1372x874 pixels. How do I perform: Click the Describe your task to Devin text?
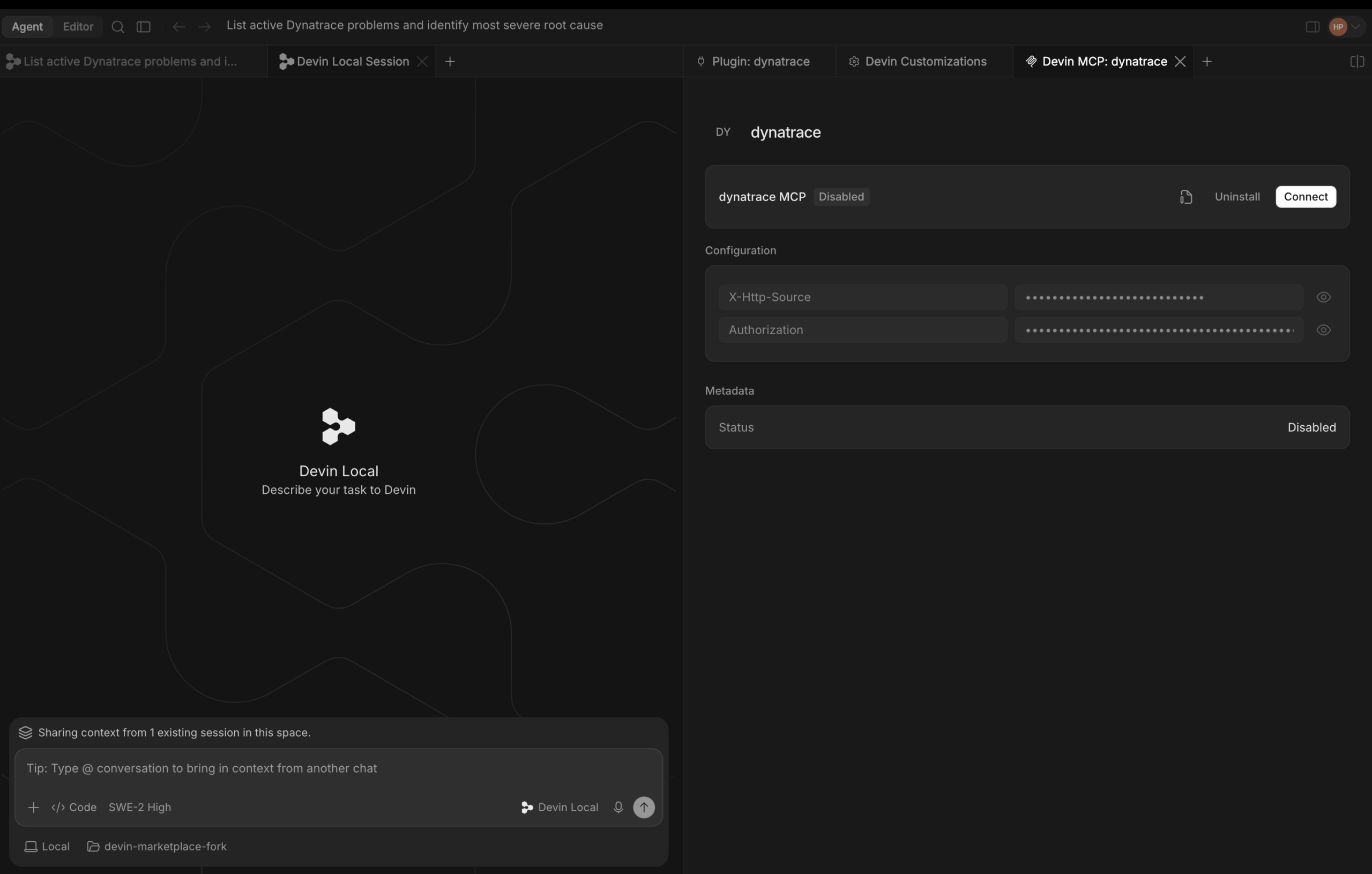[x=338, y=490]
